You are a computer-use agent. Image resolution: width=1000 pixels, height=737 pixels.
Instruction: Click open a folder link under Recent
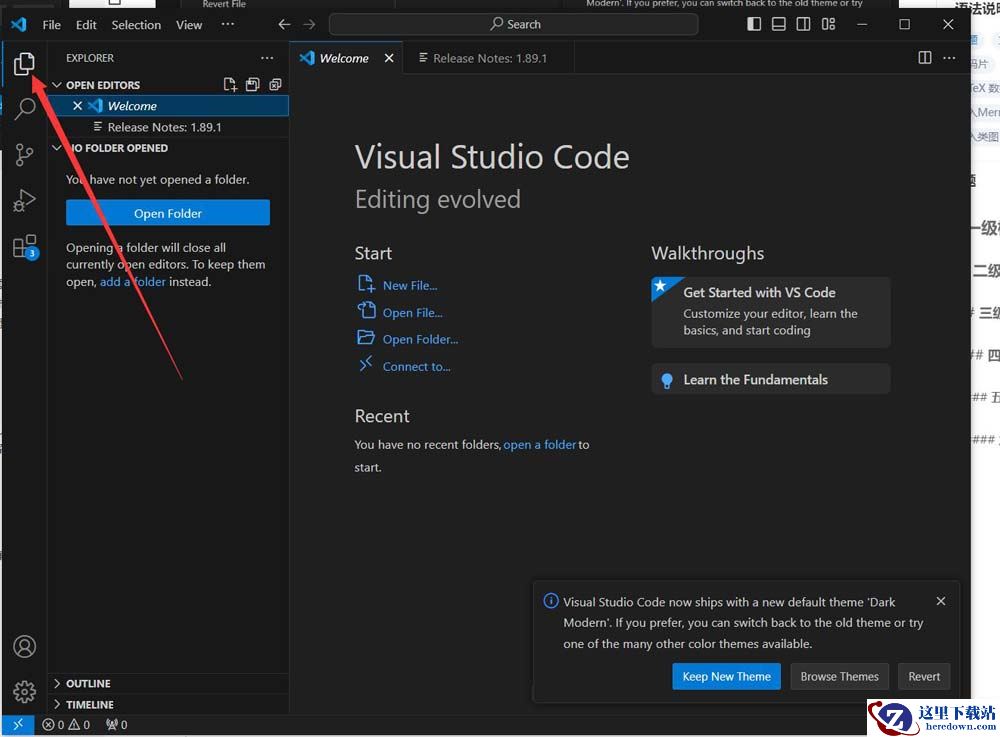540,445
